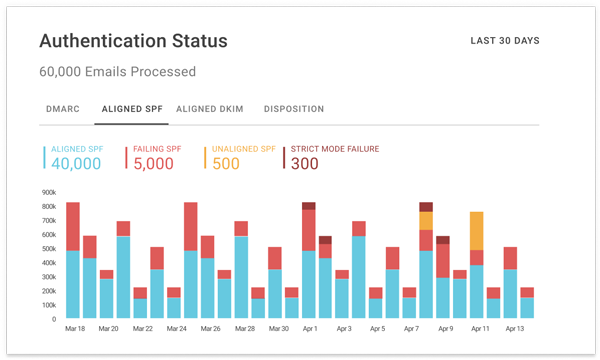Select the blue segment of Mar 28 bar
The height and width of the screenshot is (360, 600).
(241, 277)
